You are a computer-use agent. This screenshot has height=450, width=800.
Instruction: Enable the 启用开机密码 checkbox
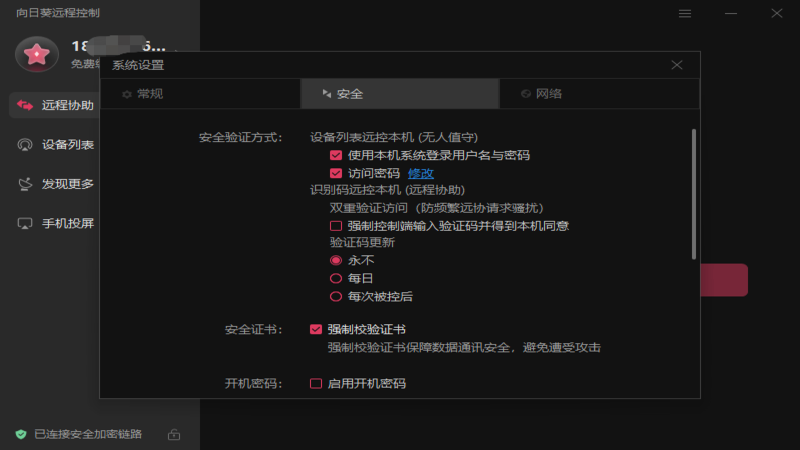pos(316,383)
